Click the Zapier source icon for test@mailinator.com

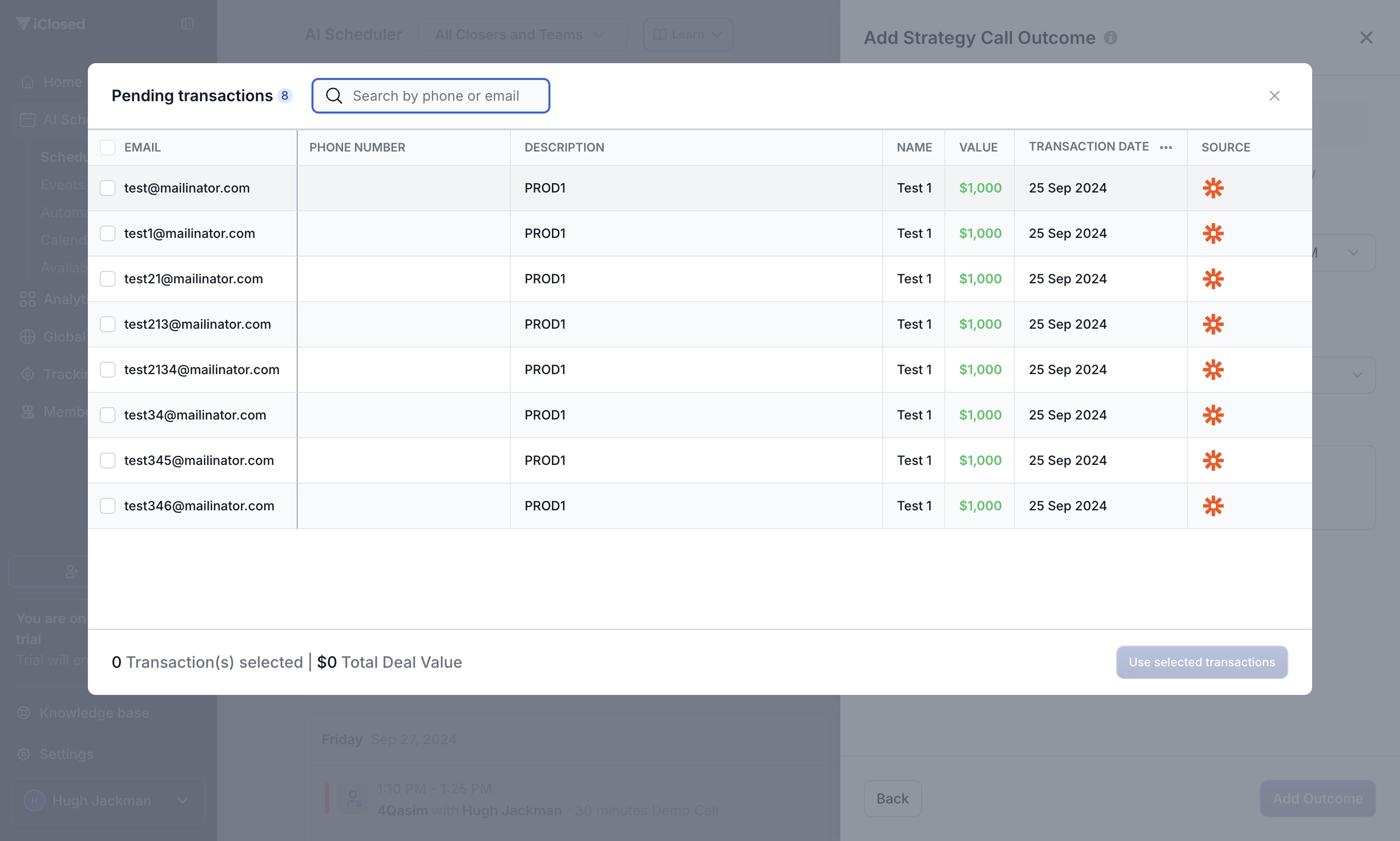(x=1213, y=188)
